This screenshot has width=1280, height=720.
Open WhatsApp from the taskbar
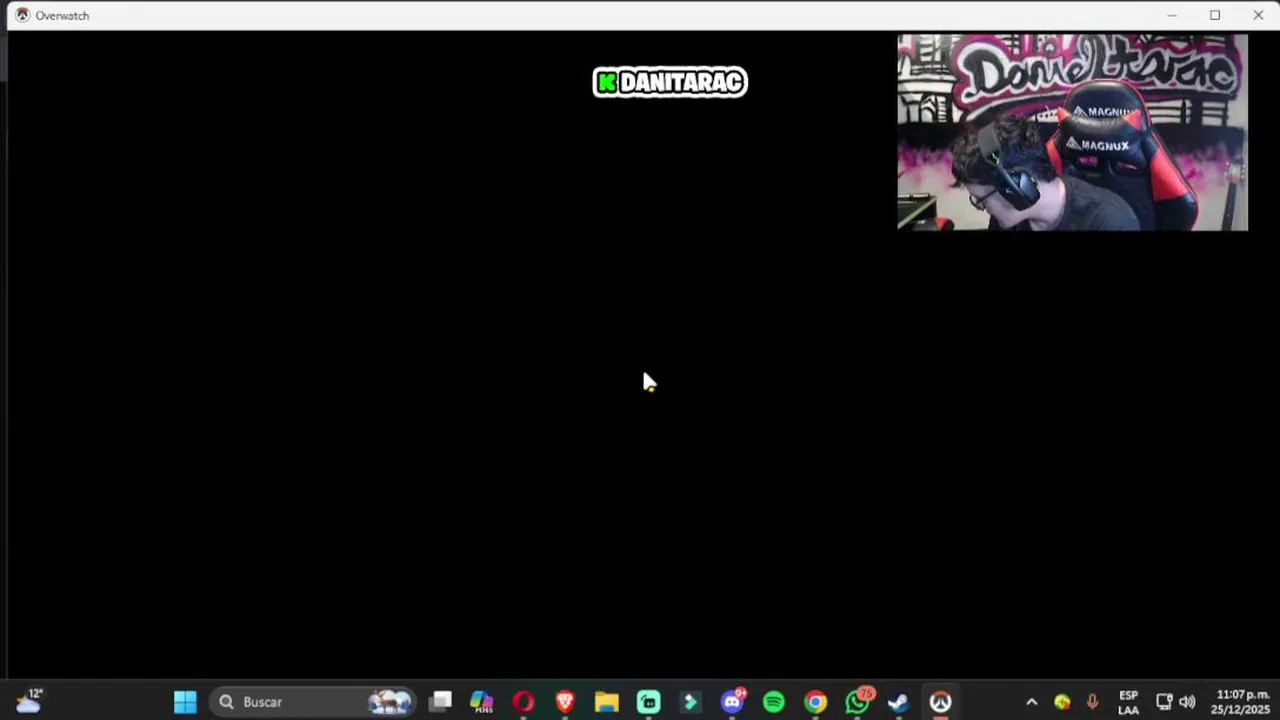pyautogui.click(x=858, y=701)
